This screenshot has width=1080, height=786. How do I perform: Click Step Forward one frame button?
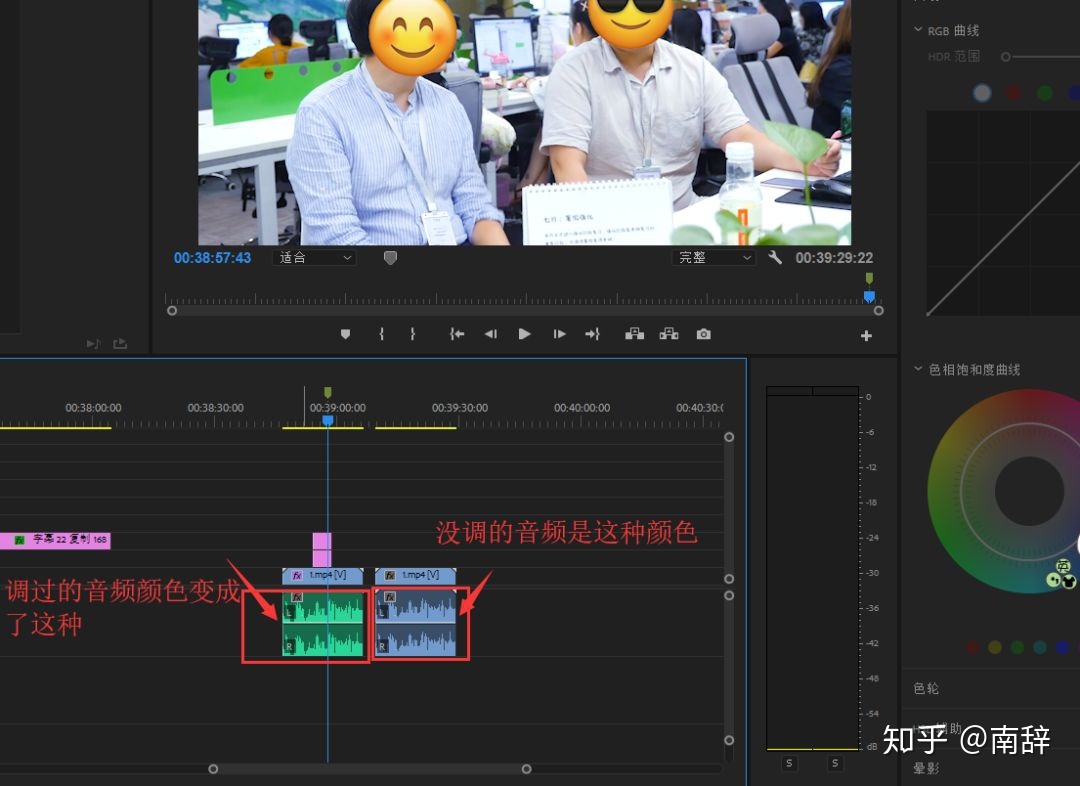click(559, 334)
